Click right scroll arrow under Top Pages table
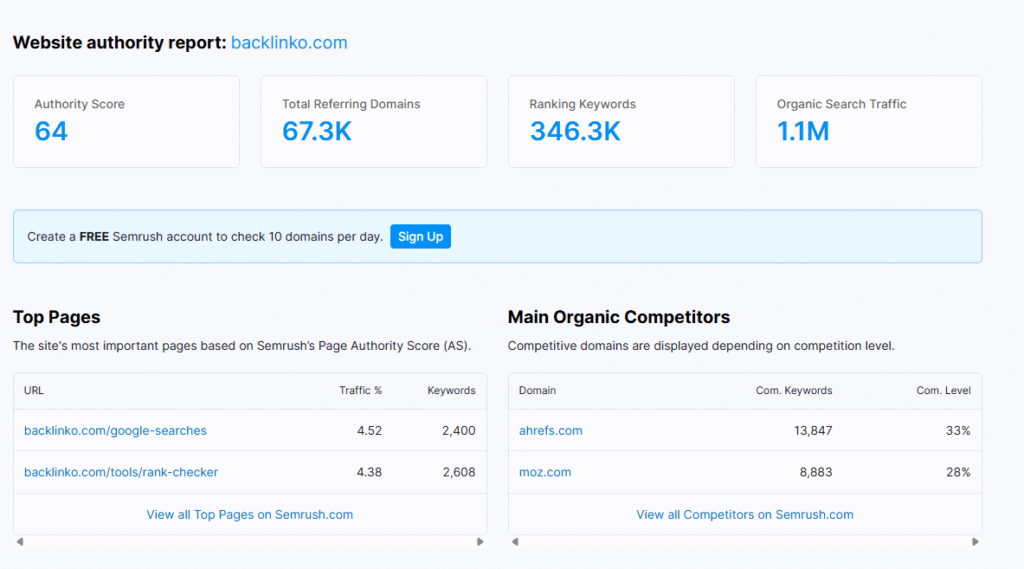This screenshot has height=569, width=1024. point(480,542)
